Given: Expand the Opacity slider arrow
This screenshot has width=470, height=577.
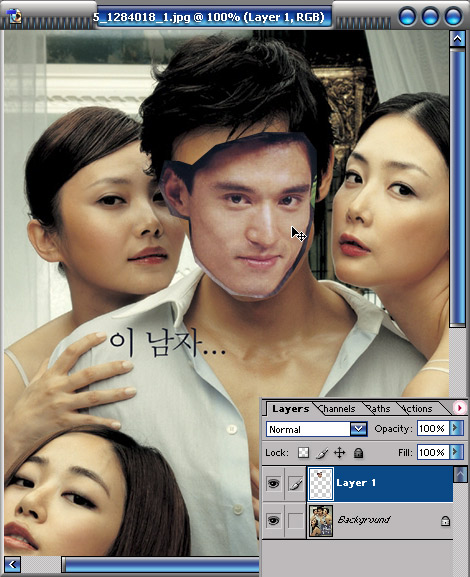Looking at the screenshot, I should coord(456,428).
